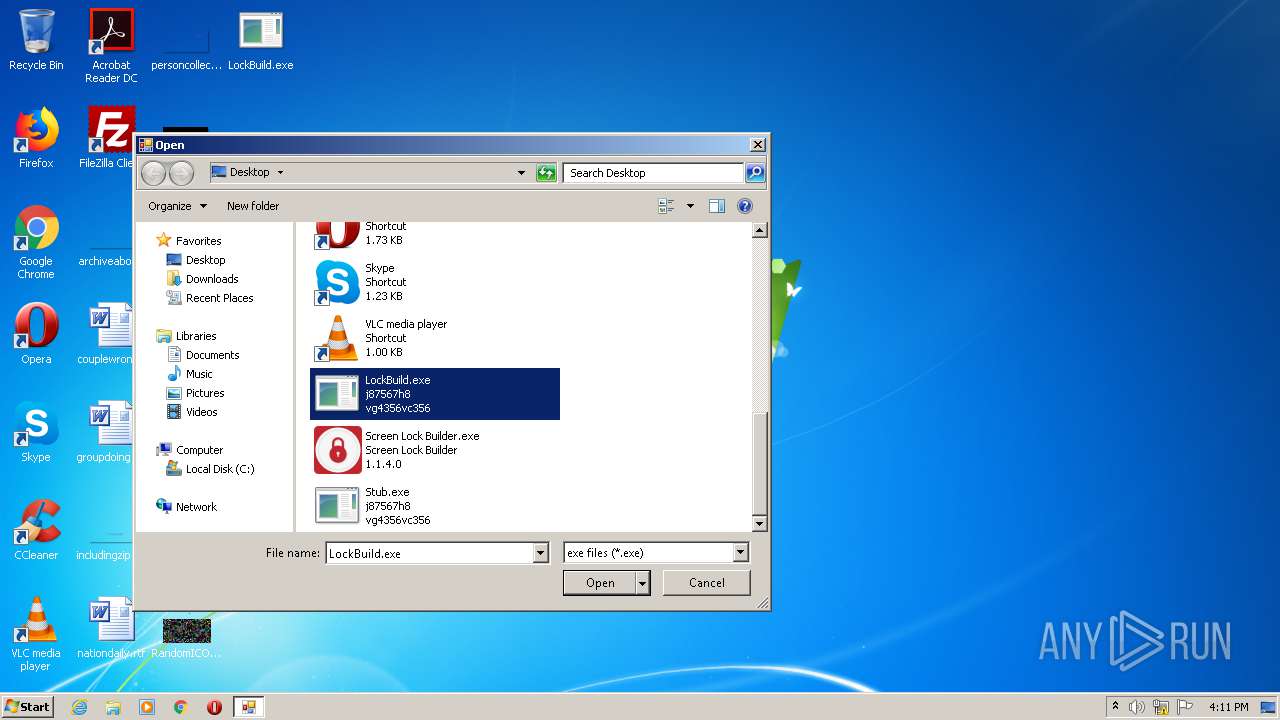This screenshot has height=720, width=1280.
Task: Click the clock showing 4:11 PM
Action: click(x=1228, y=707)
